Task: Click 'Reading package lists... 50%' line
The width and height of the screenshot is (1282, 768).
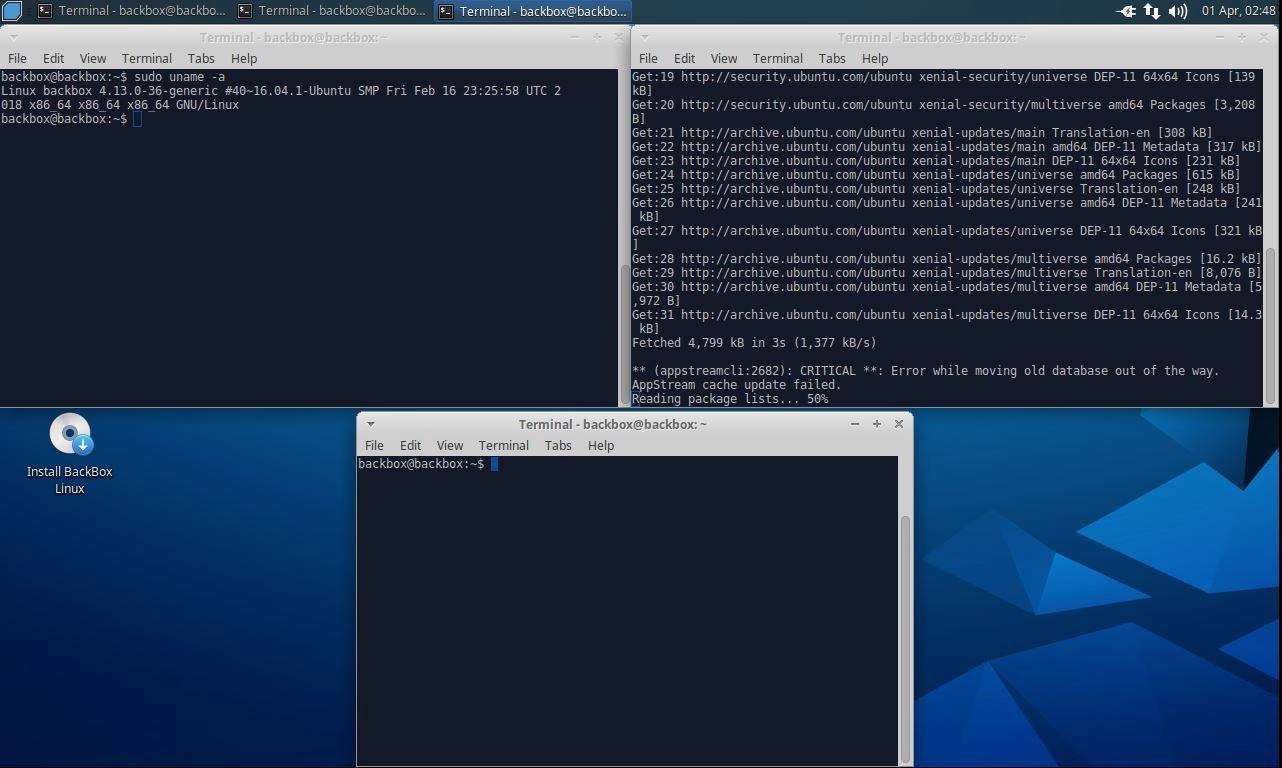Action: (730, 399)
